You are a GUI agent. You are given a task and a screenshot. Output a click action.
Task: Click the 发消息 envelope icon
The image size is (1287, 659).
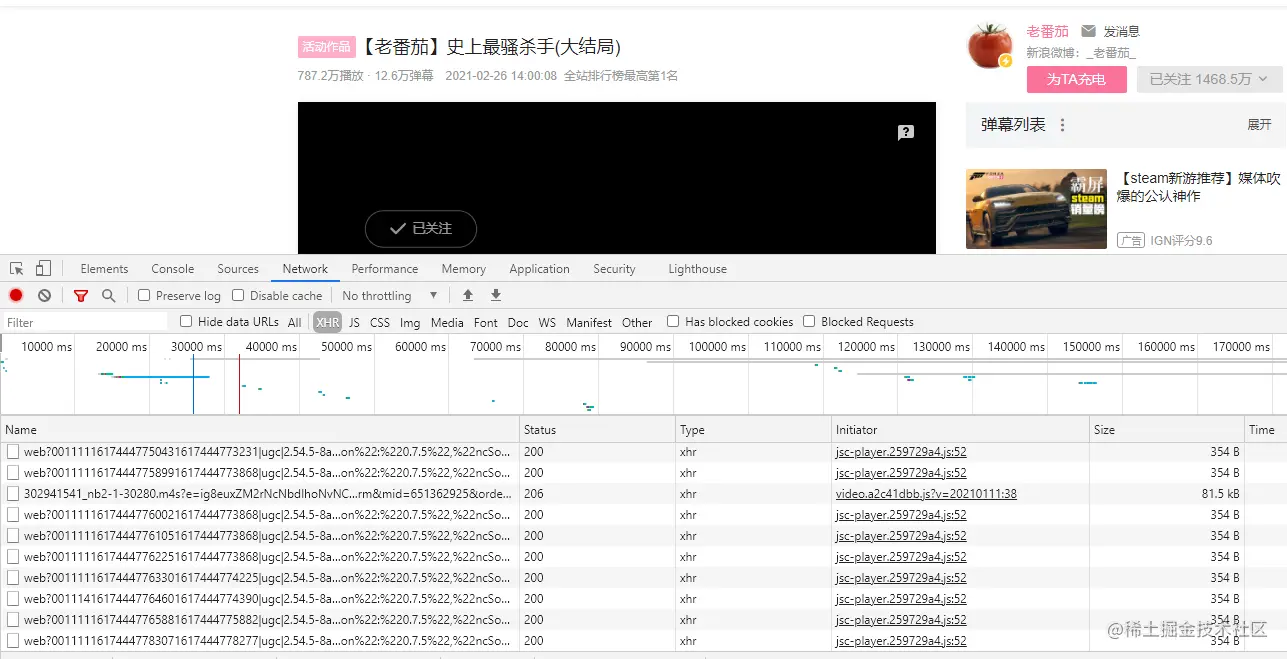pyautogui.click(x=1088, y=31)
